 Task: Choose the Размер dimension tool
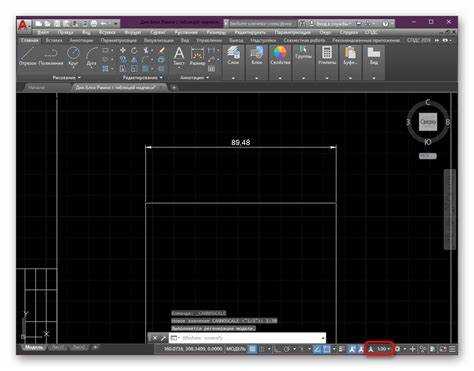(x=197, y=56)
